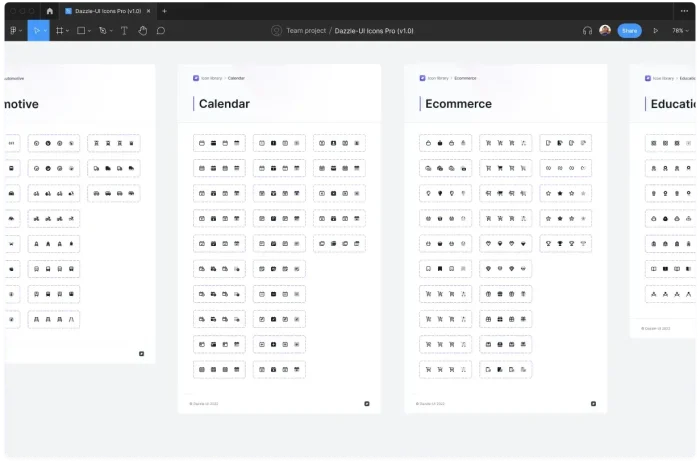Click the logo mark at Calendar frame footer
This screenshot has width=700, height=463.
[367, 404]
